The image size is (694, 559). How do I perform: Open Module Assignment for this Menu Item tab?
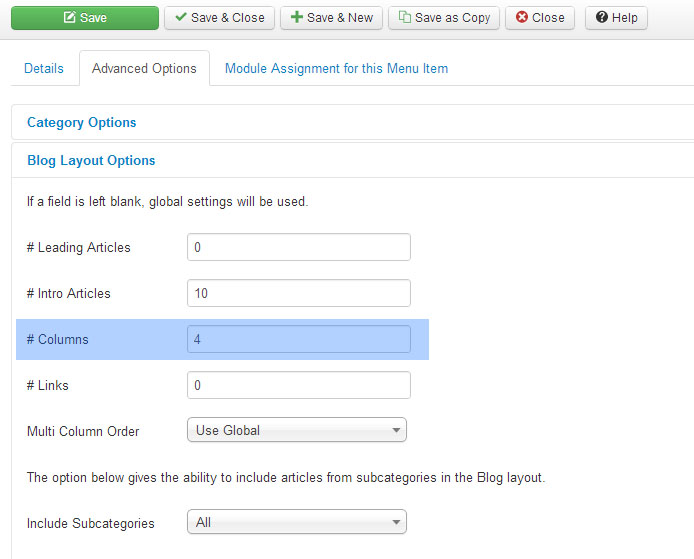(336, 69)
